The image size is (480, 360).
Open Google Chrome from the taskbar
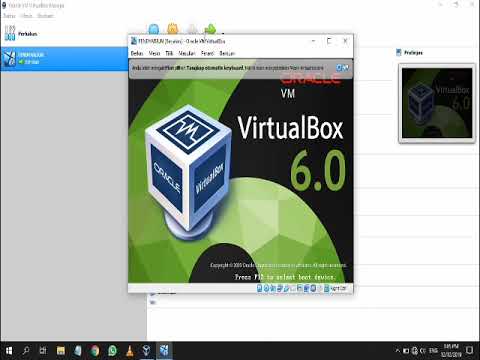(x=95, y=351)
